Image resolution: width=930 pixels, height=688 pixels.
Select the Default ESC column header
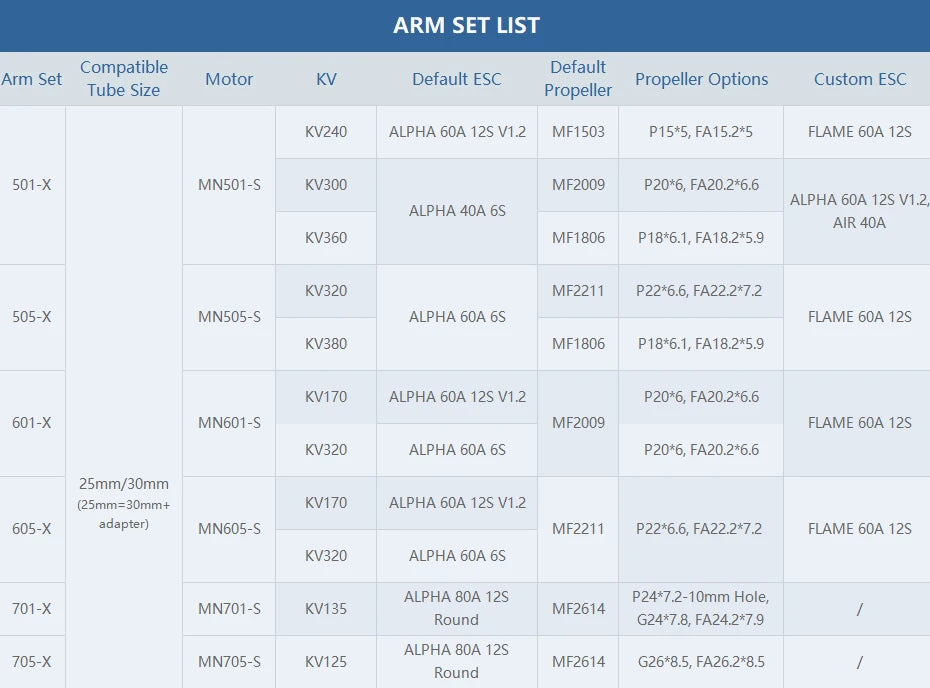[457, 79]
